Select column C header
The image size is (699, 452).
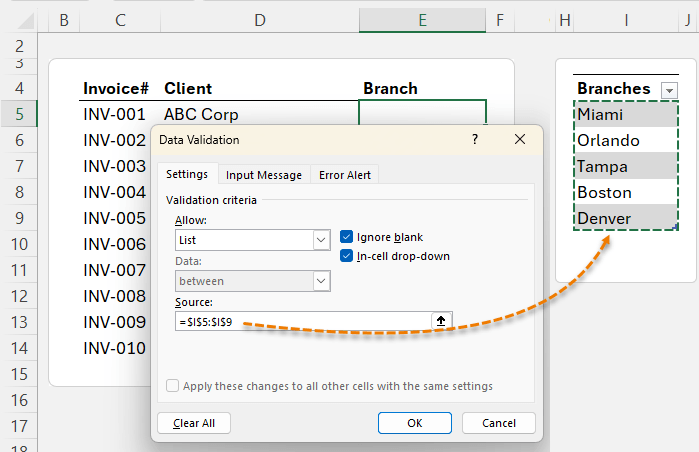[x=120, y=20]
